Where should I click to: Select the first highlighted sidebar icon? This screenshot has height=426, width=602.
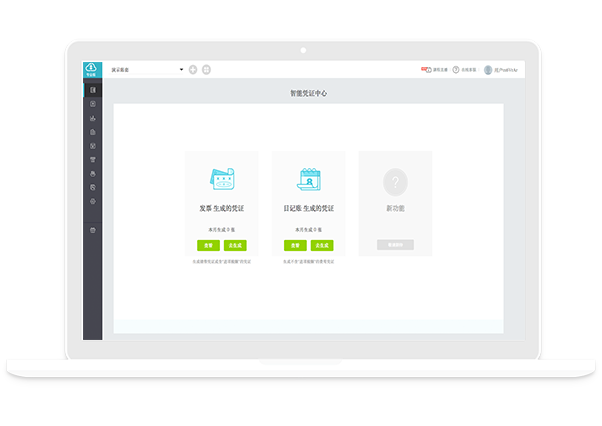[x=93, y=90]
